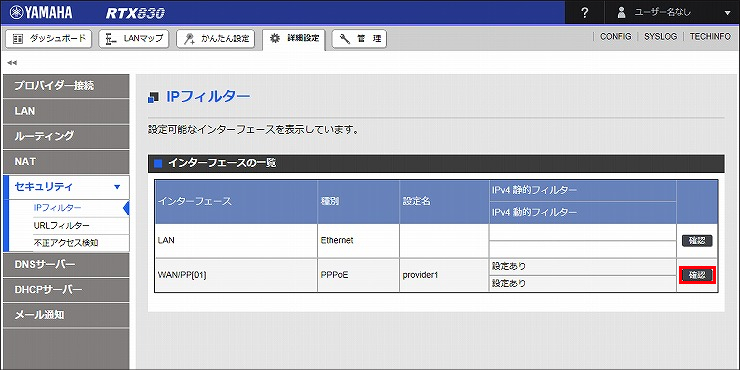740x370 pixels.
Task: Click the 種別 column header
Action: coord(358,202)
